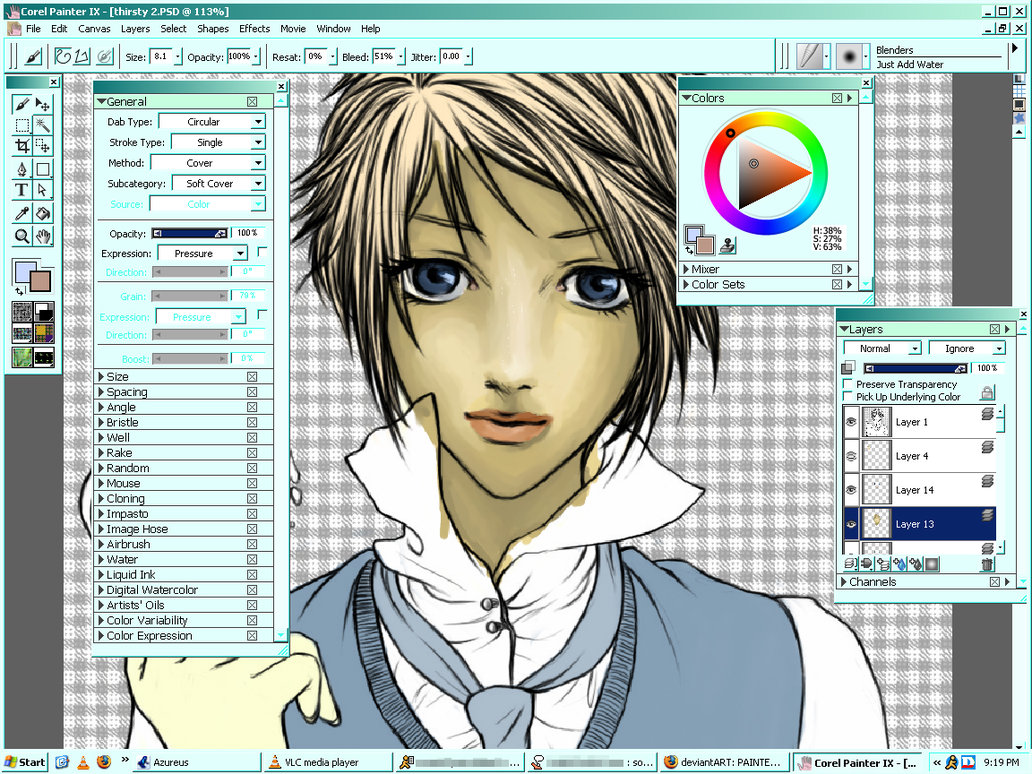Screen dimensions: 1032x774
Task: Open the paper selector in the toolbox
Action: coord(22,312)
